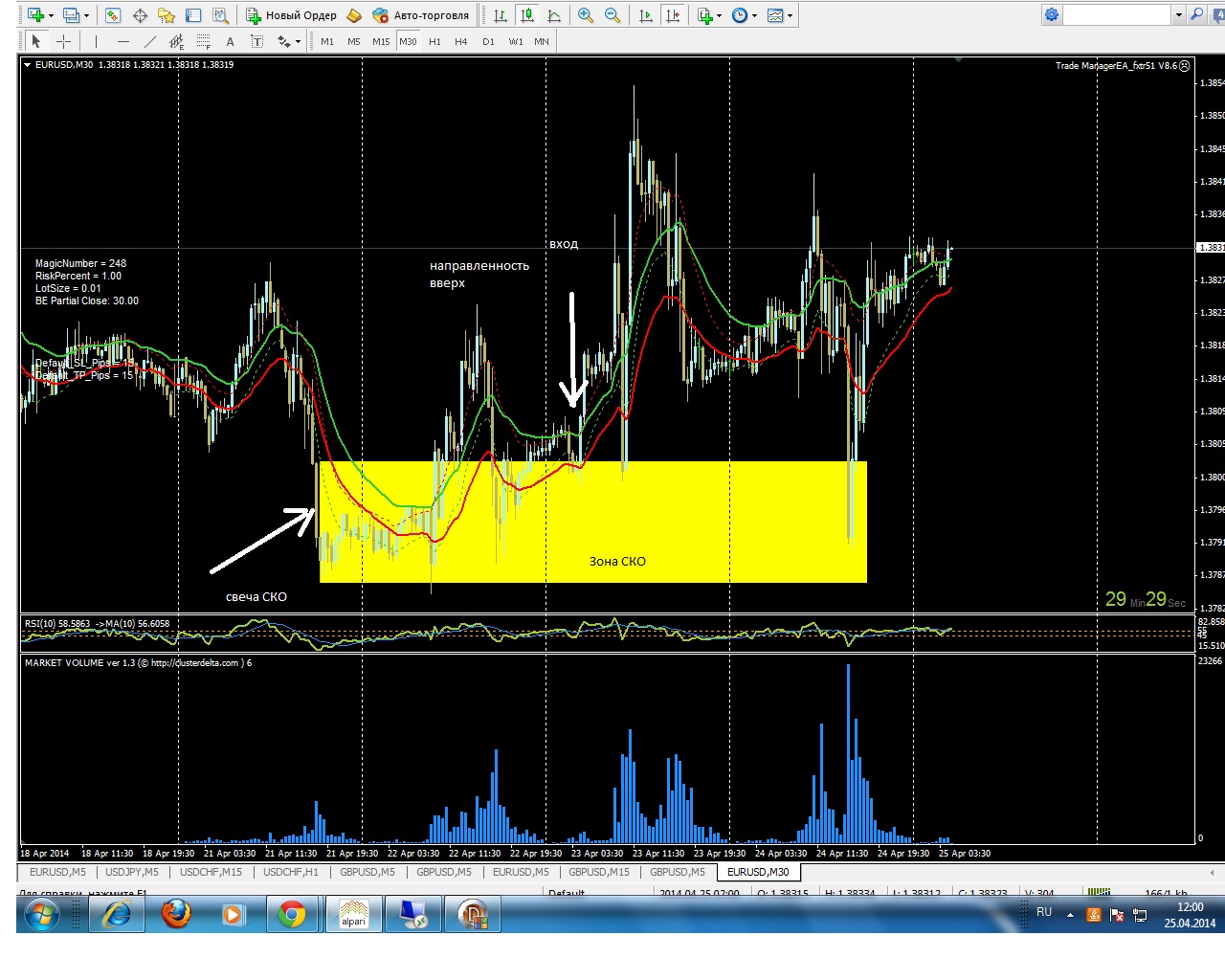Toggle chart Auto Scroll
The height and width of the screenshot is (980, 1225).
(x=646, y=15)
